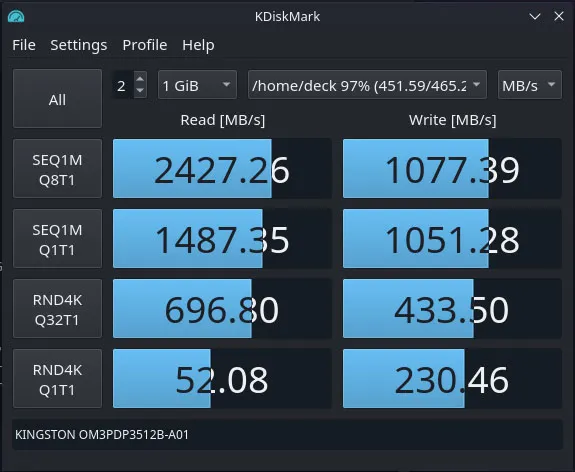575x472 pixels.
Task: Open the MB/s unit dropdown
Action: click(x=530, y=85)
